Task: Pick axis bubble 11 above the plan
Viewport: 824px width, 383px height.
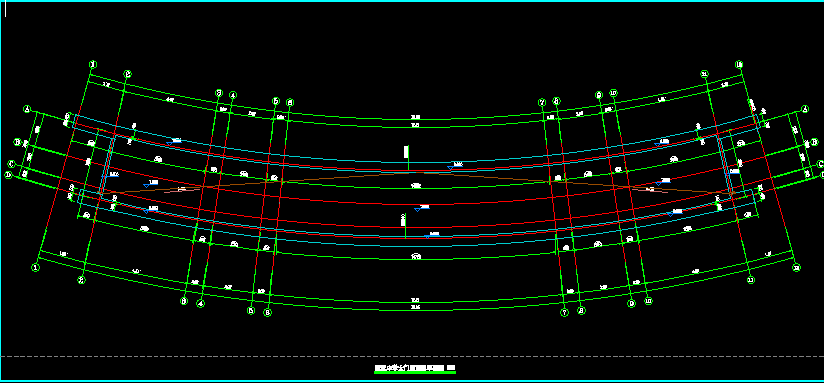Action: point(705,74)
